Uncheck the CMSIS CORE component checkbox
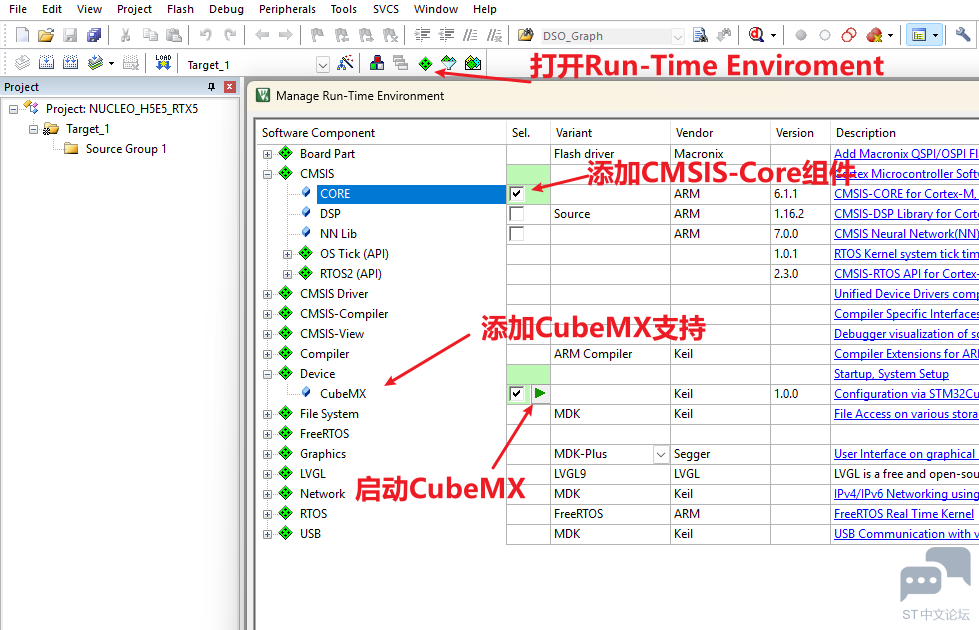The height and width of the screenshot is (630, 979). tap(516, 194)
